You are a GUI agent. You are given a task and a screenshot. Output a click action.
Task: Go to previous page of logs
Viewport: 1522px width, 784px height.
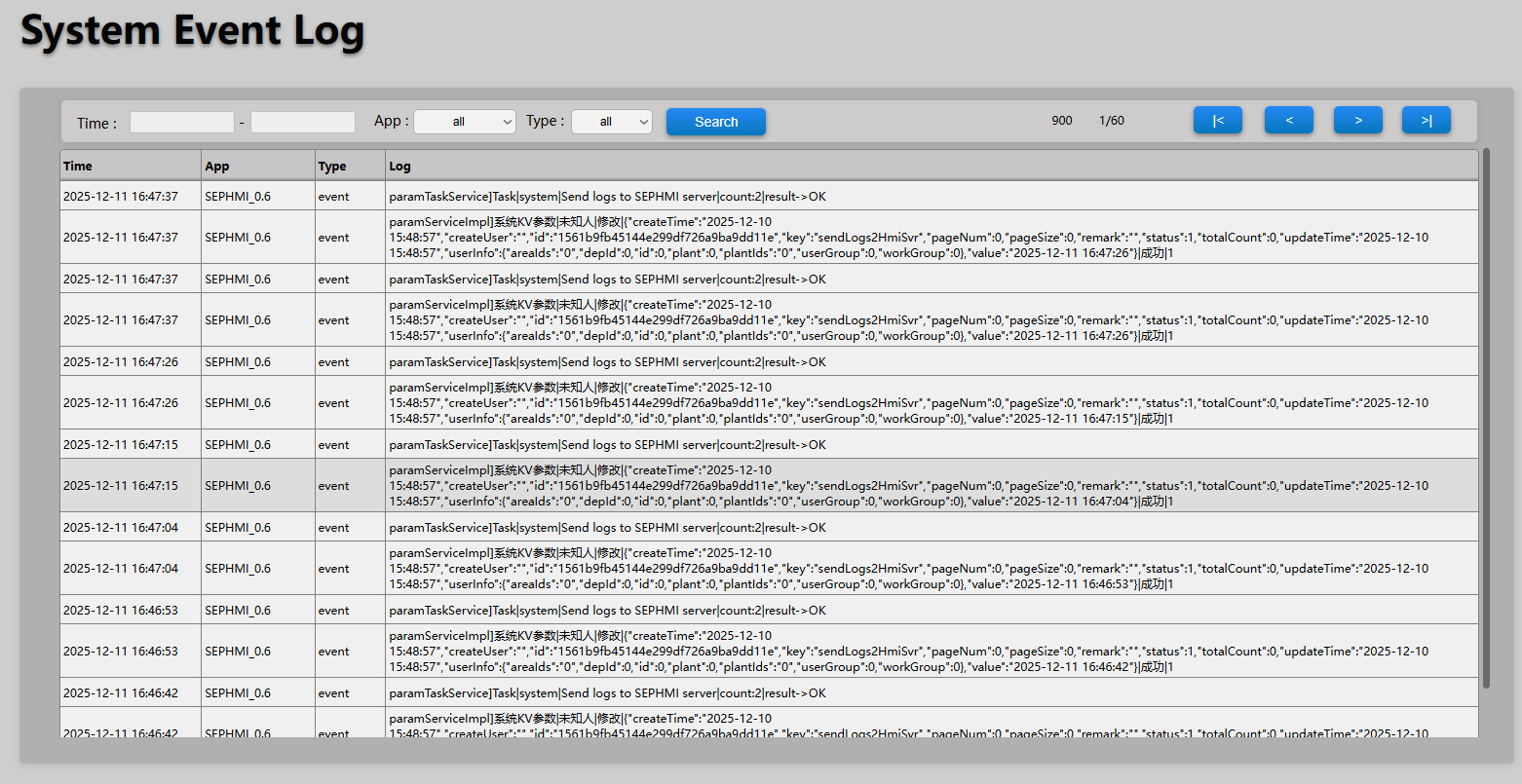click(1288, 121)
